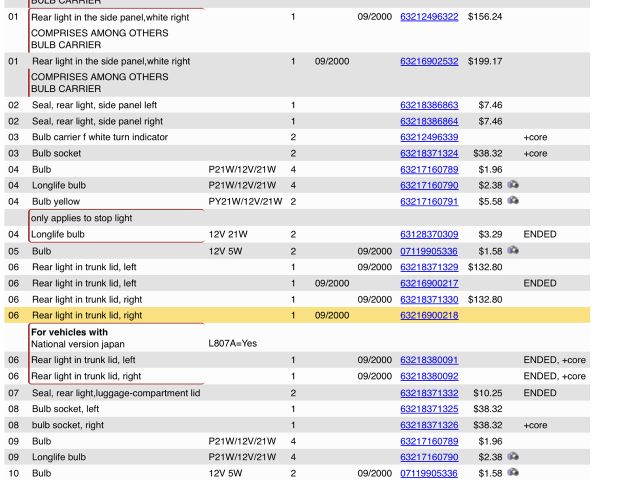The height and width of the screenshot is (480, 640).
Task: View photo icon for item 09 Longlife bulb
Action: coord(513,457)
